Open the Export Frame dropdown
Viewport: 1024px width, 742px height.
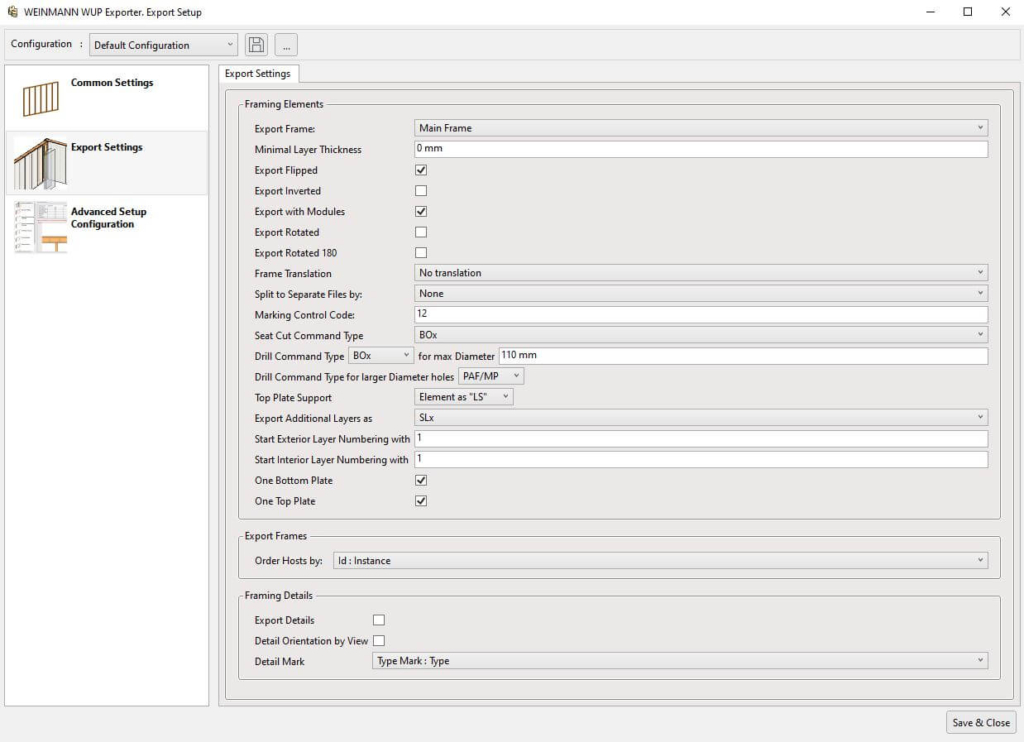pyautogui.click(x=701, y=128)
